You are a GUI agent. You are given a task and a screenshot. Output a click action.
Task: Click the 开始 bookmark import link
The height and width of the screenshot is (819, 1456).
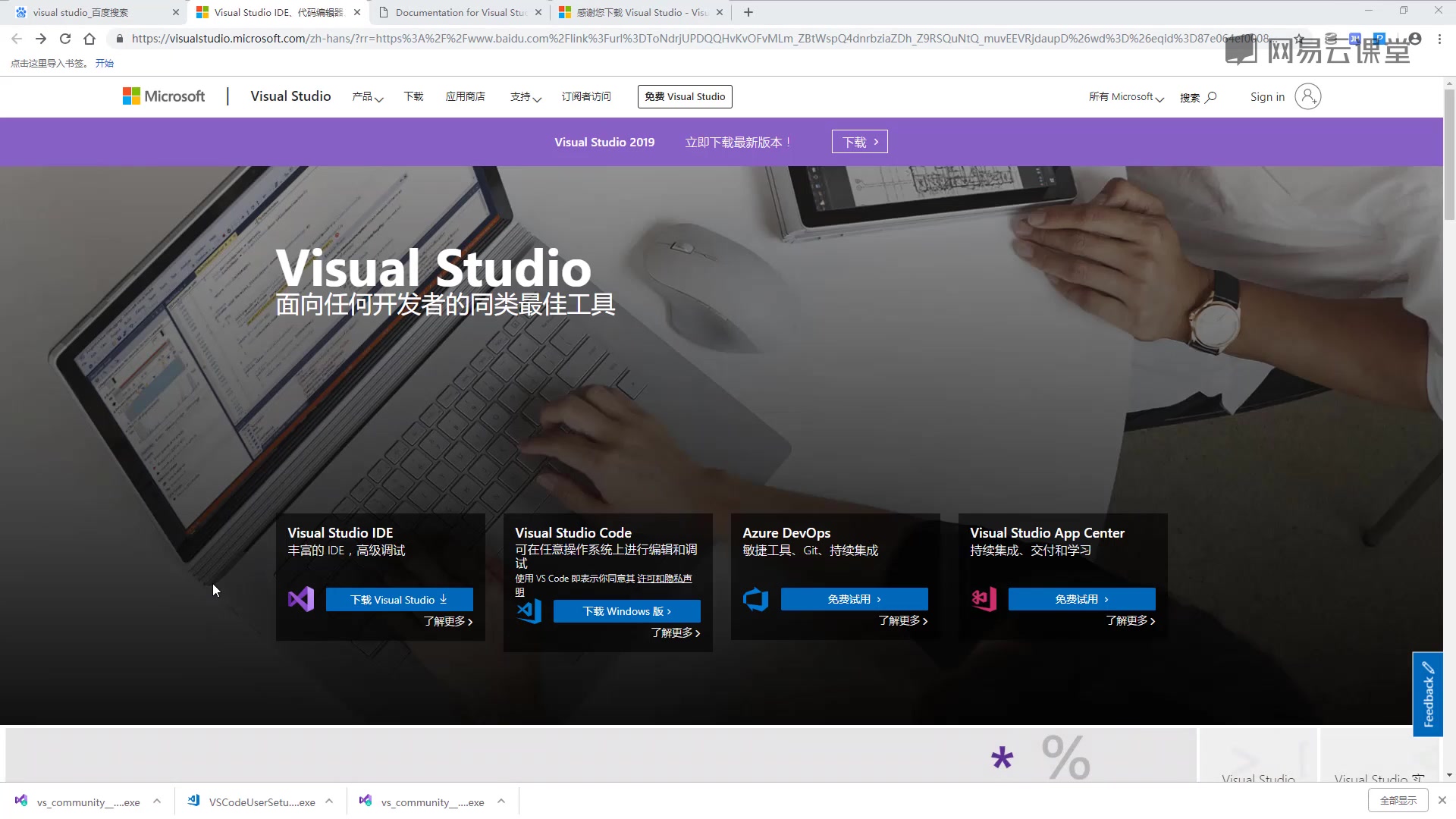click(105, 64)
